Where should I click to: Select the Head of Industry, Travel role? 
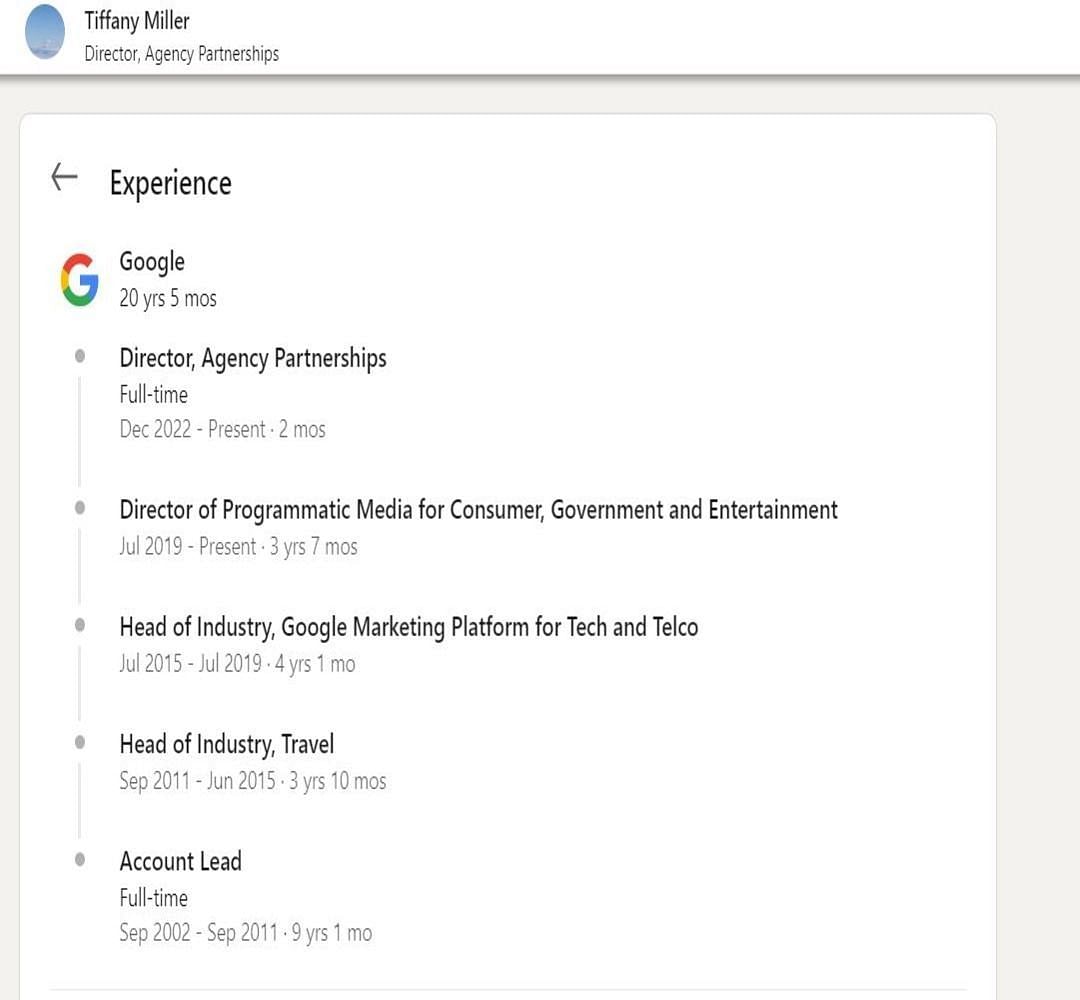(227, 744)
